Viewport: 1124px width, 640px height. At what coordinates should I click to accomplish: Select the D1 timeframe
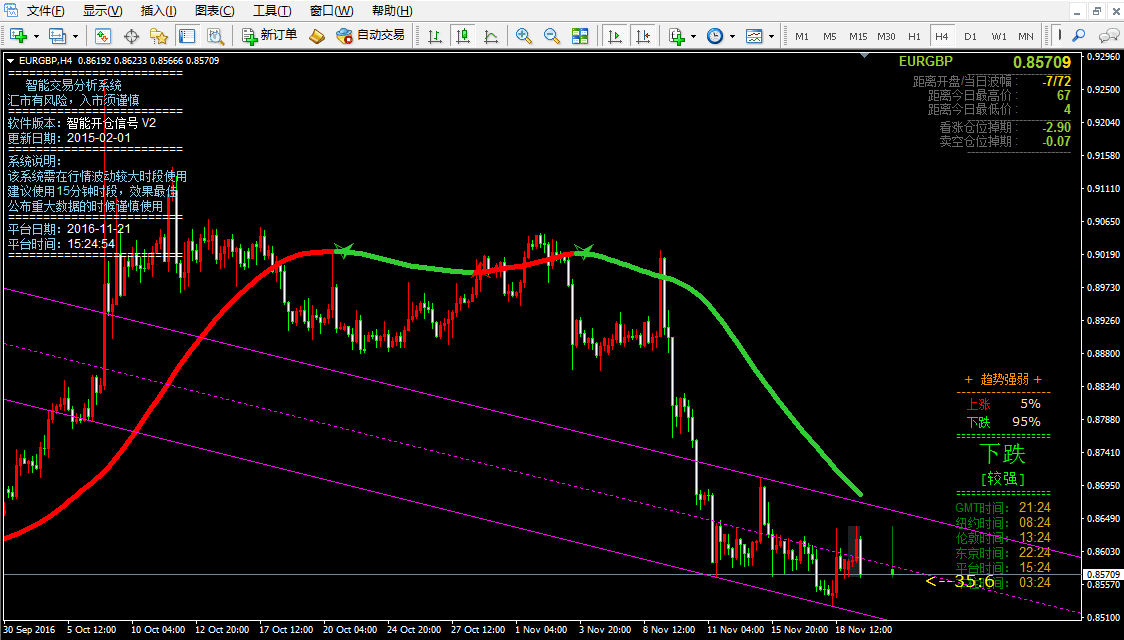[x=970, y=36]
